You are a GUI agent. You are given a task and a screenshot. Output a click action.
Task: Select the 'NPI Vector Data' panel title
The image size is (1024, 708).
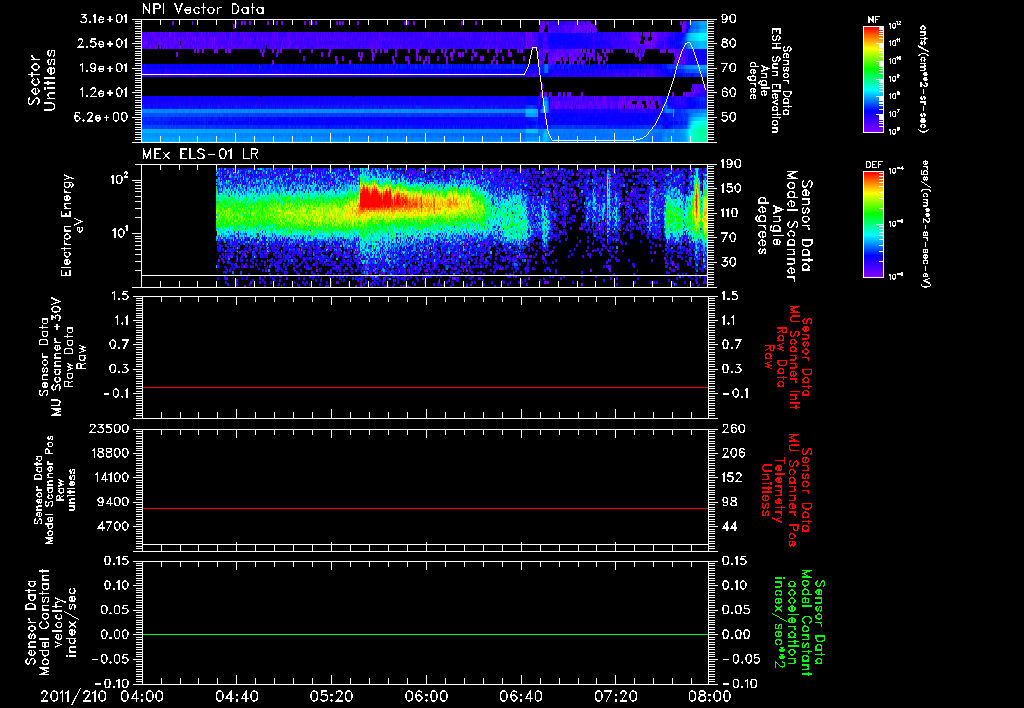coord(203,9)
